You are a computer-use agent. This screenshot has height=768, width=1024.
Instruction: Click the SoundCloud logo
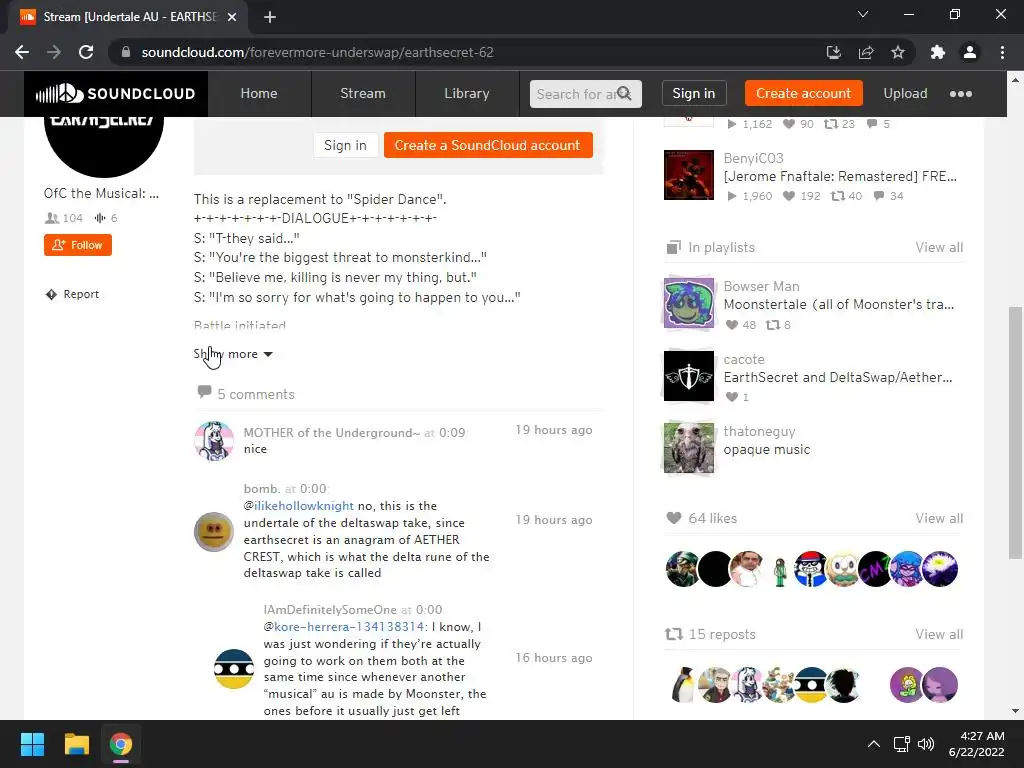[x=116, y=93]
